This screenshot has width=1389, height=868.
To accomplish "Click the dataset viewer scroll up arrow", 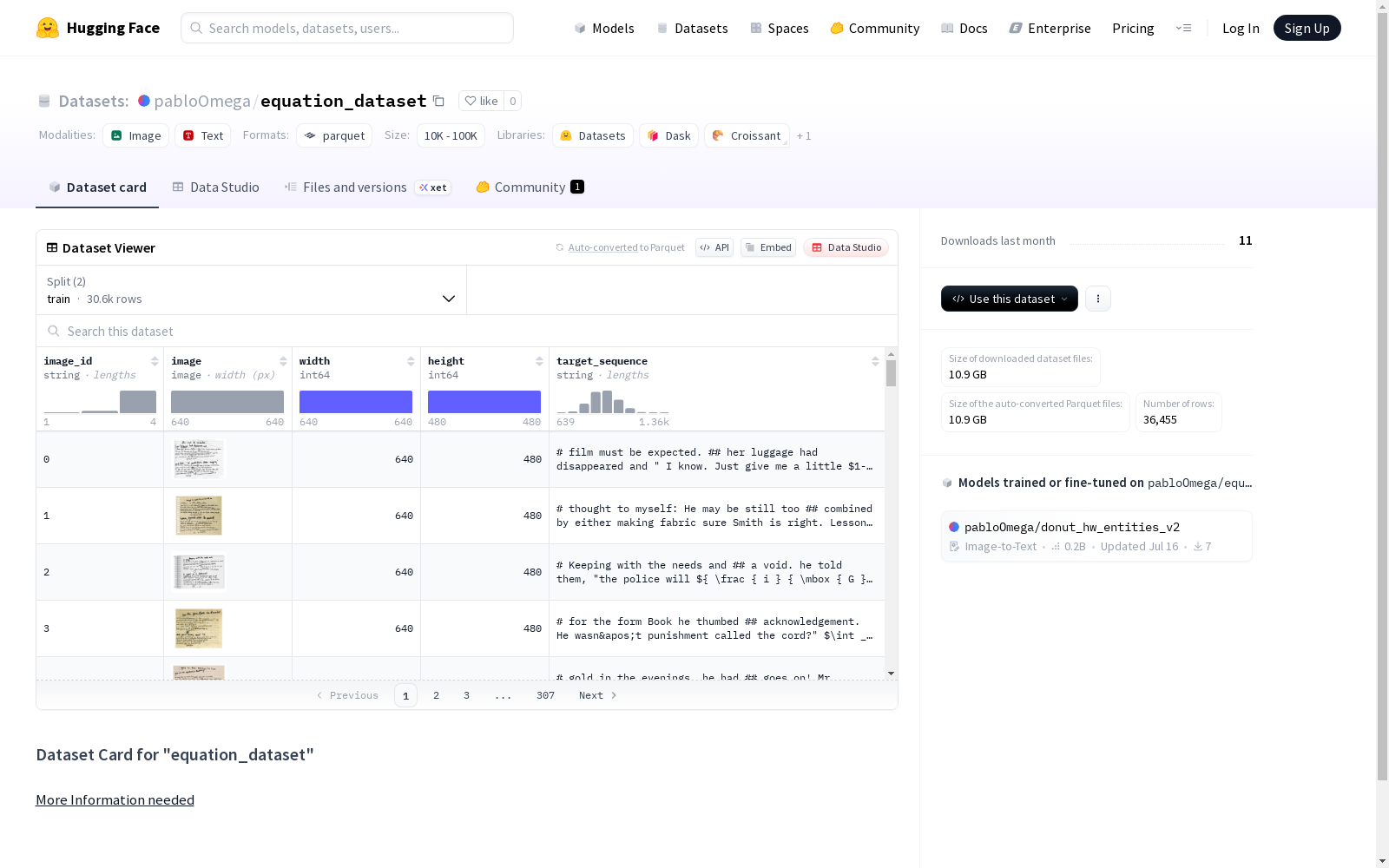I will click(891, 354).
